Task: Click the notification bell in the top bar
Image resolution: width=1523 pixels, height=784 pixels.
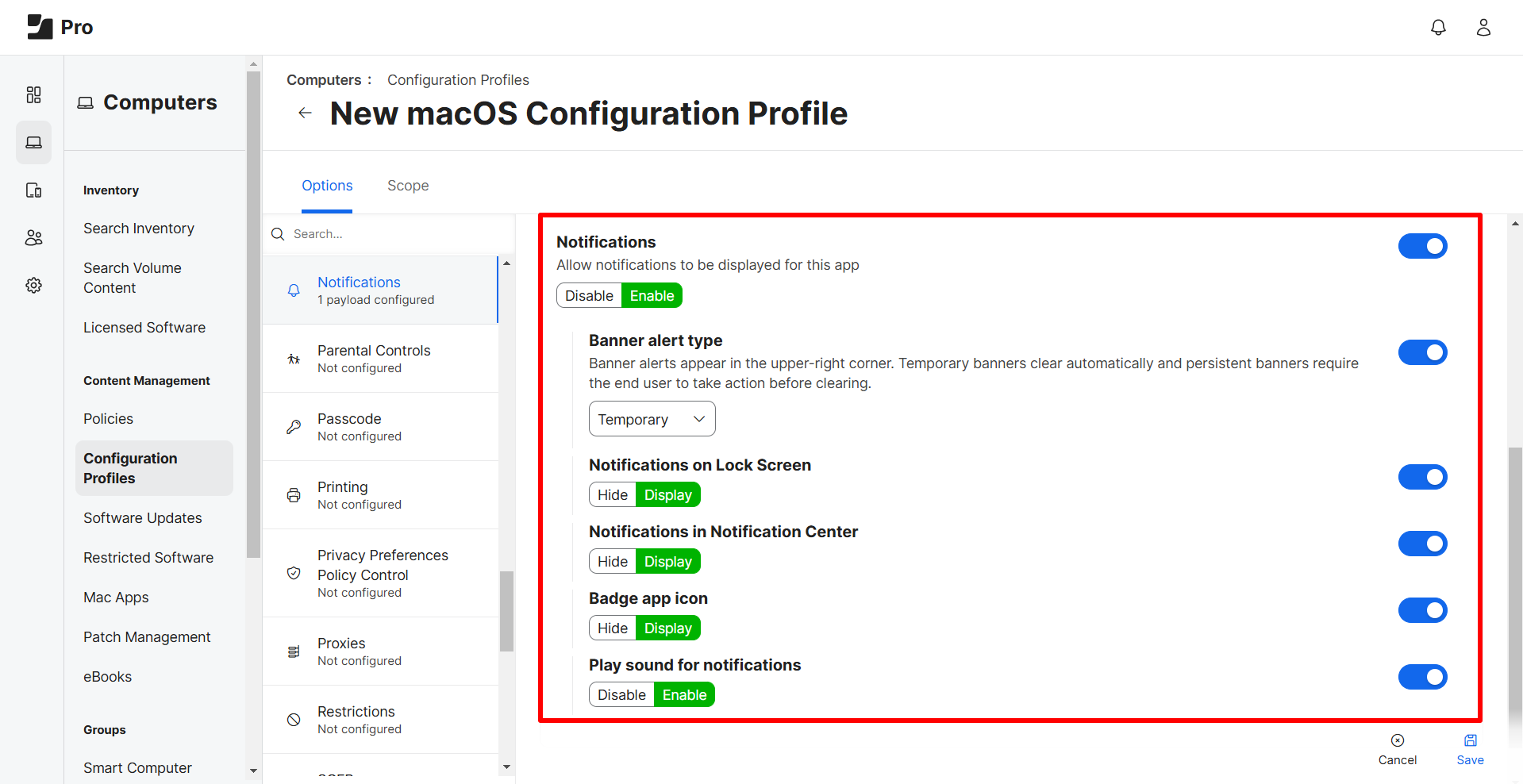Action: [x=1438, y=26]
